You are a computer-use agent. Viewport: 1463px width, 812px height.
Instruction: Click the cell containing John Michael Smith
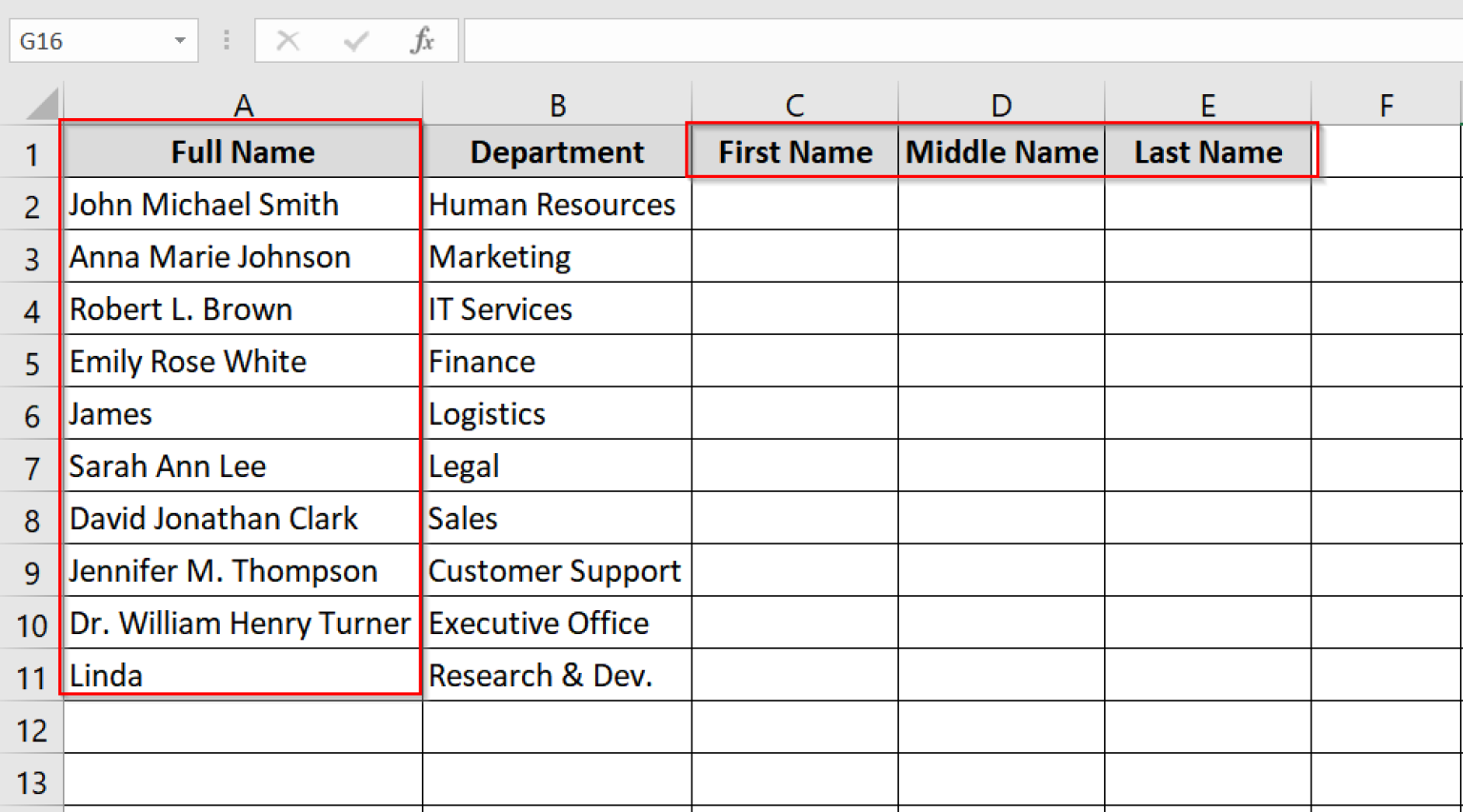(243, 204)
